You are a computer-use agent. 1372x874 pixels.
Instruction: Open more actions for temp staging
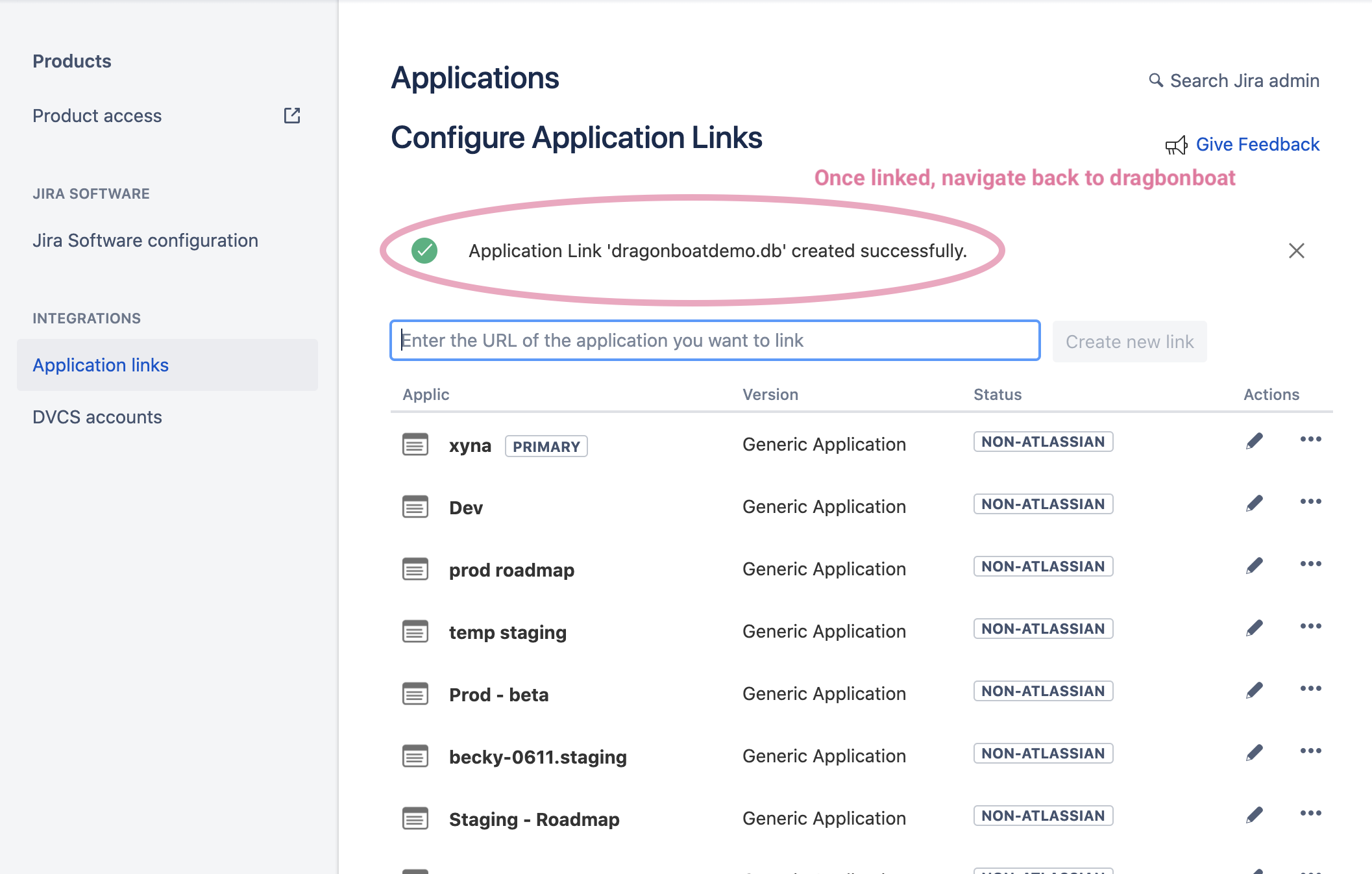pyautogui.click(x=1310, y=627)
